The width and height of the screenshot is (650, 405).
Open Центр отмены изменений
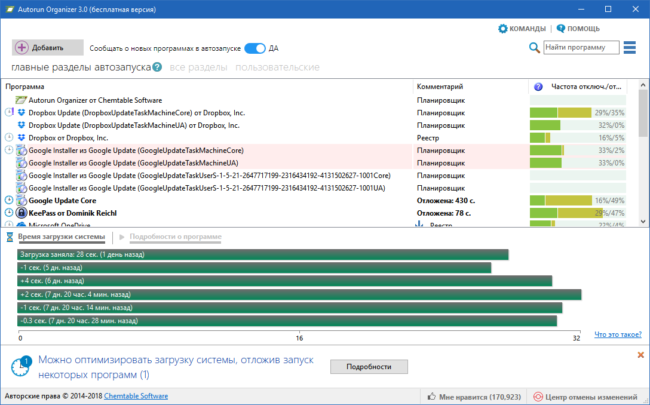click(585, 397)
